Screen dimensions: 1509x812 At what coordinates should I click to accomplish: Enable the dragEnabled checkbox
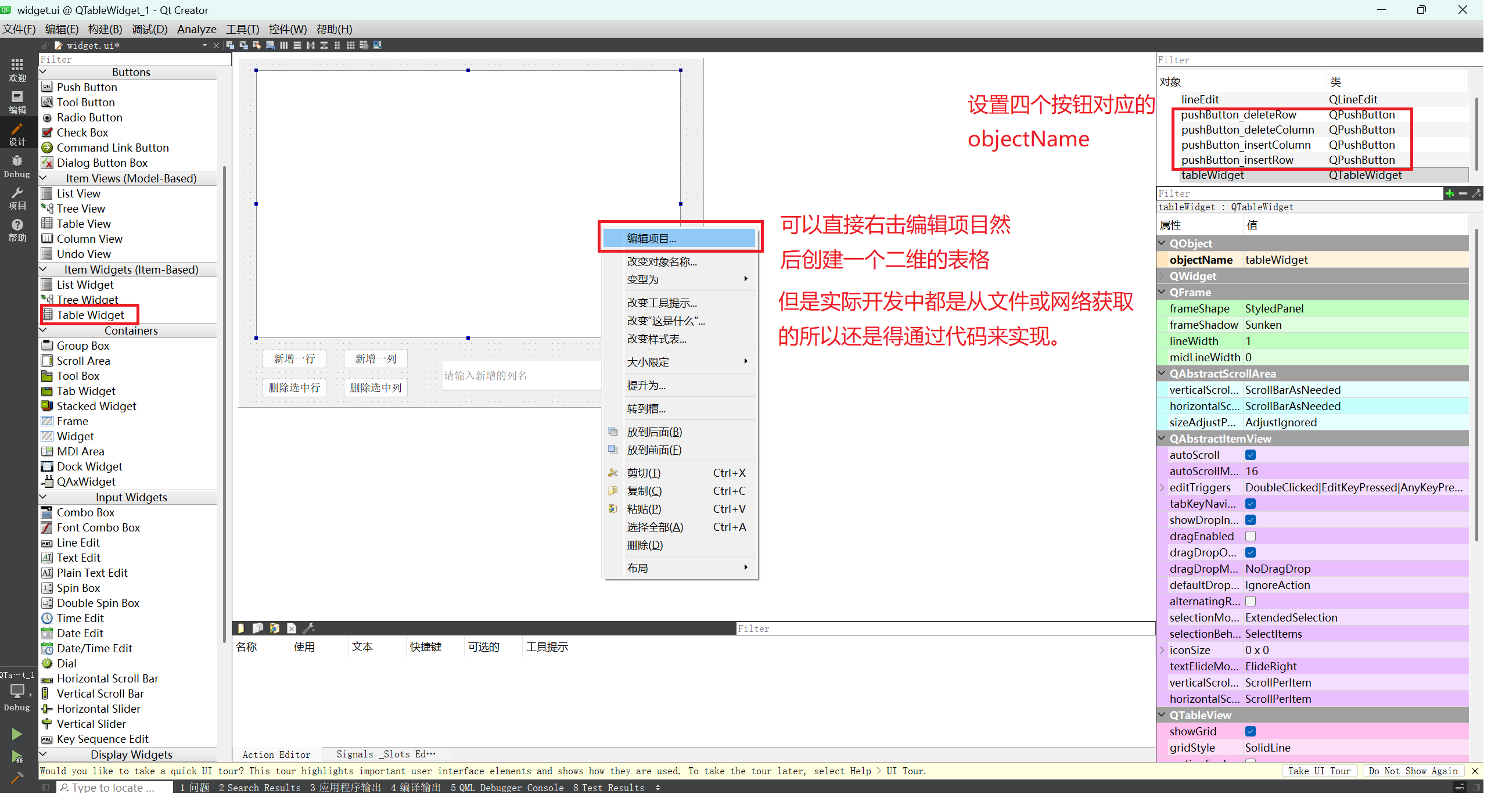pyautogui.click(x=1250, y=537)
